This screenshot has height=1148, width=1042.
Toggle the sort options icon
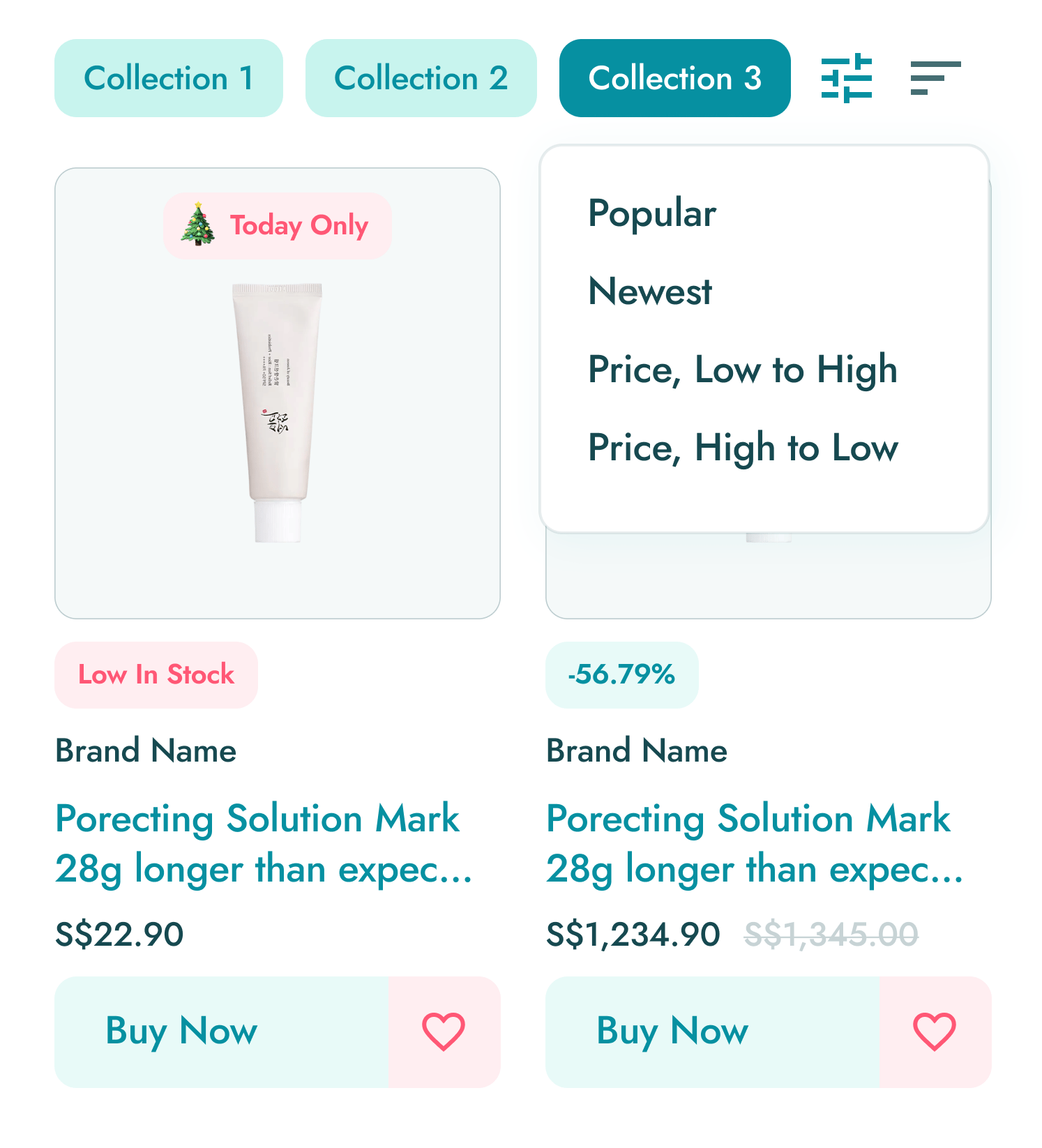pyautogui.click(x=935, y=78)
